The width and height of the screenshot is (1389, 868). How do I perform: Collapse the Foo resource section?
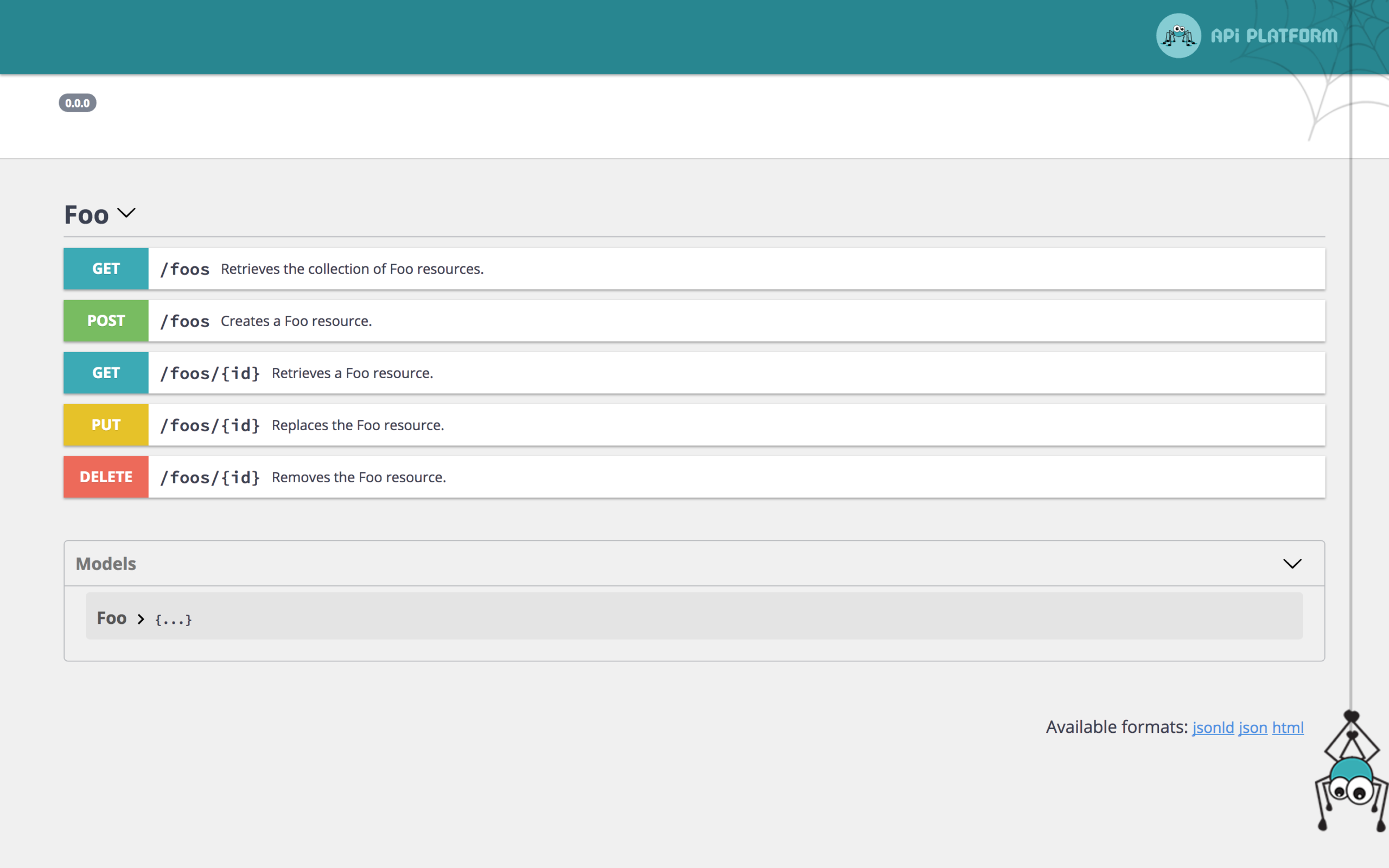[127, 213]
